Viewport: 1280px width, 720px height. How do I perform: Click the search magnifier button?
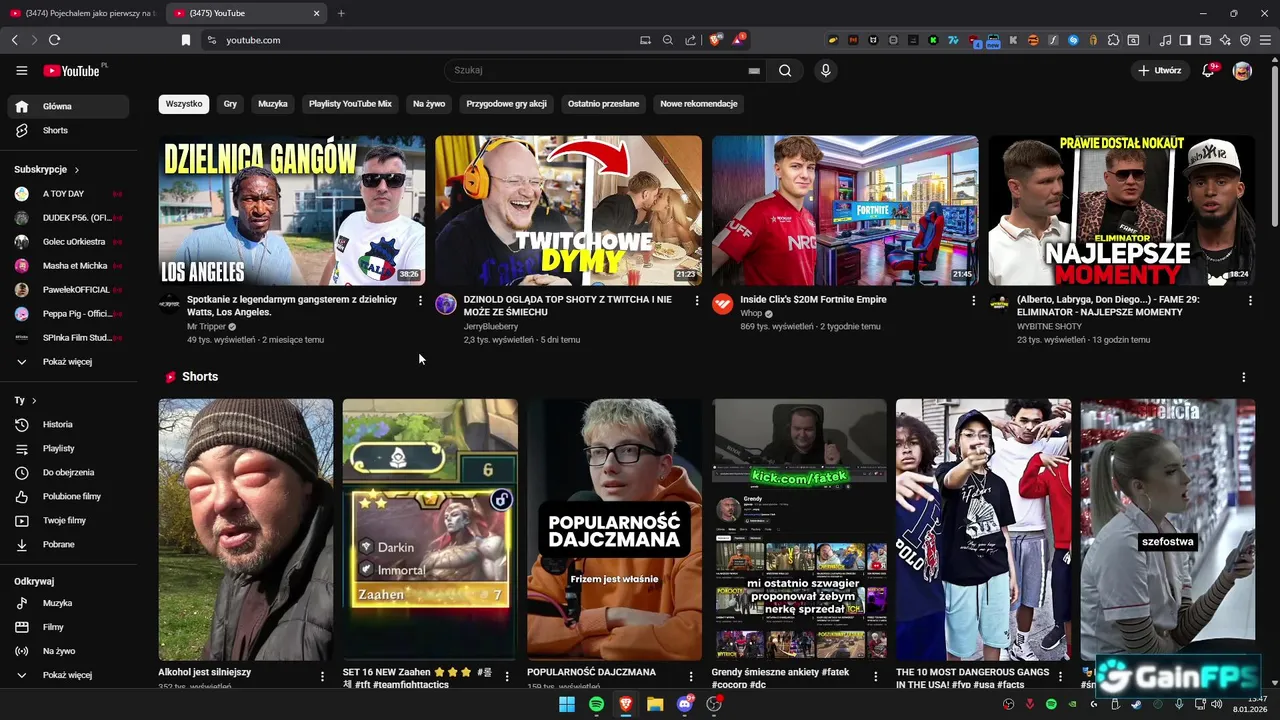785,71
